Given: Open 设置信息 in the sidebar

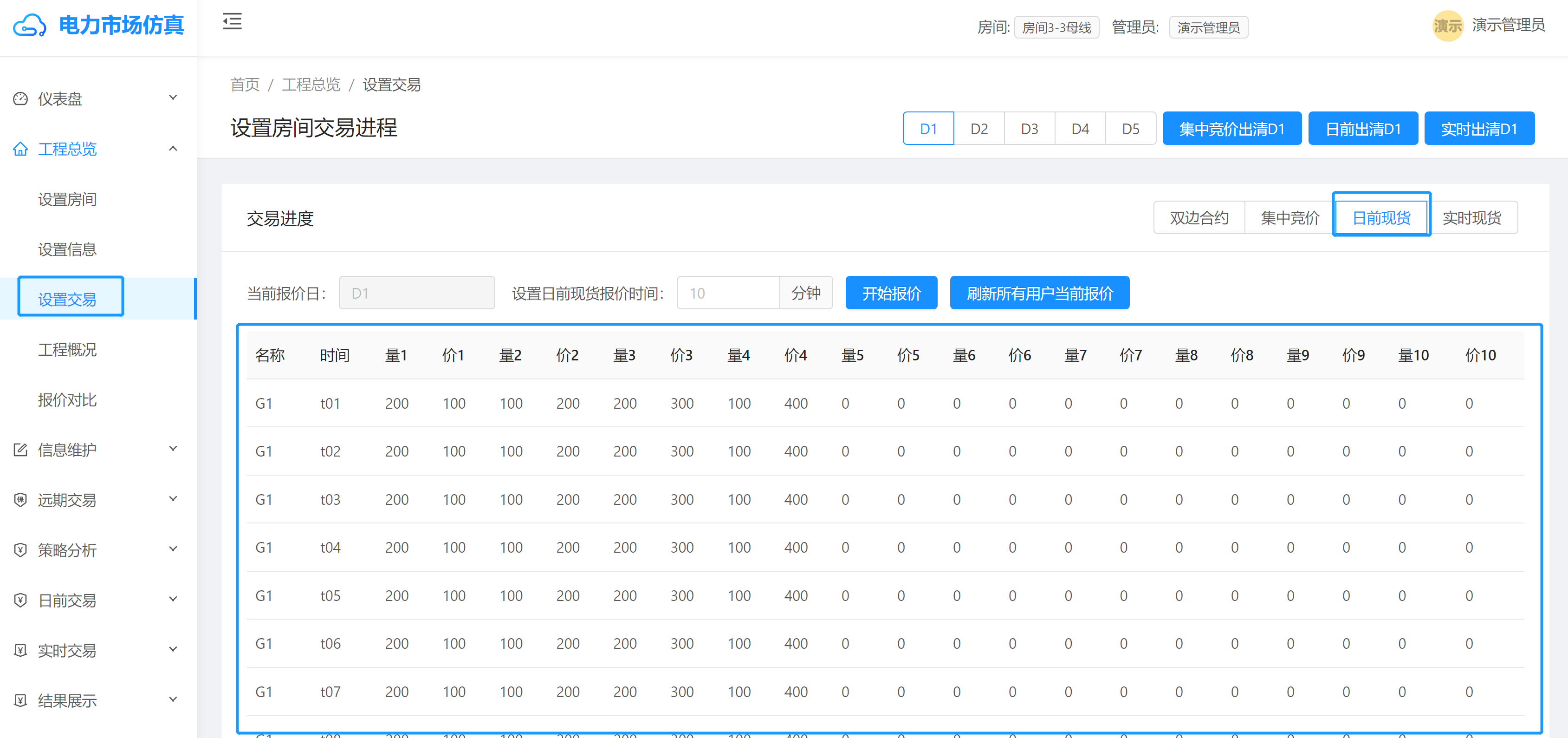Looking at the screenshot, I should pyautogui.click(x=68, y=249).
